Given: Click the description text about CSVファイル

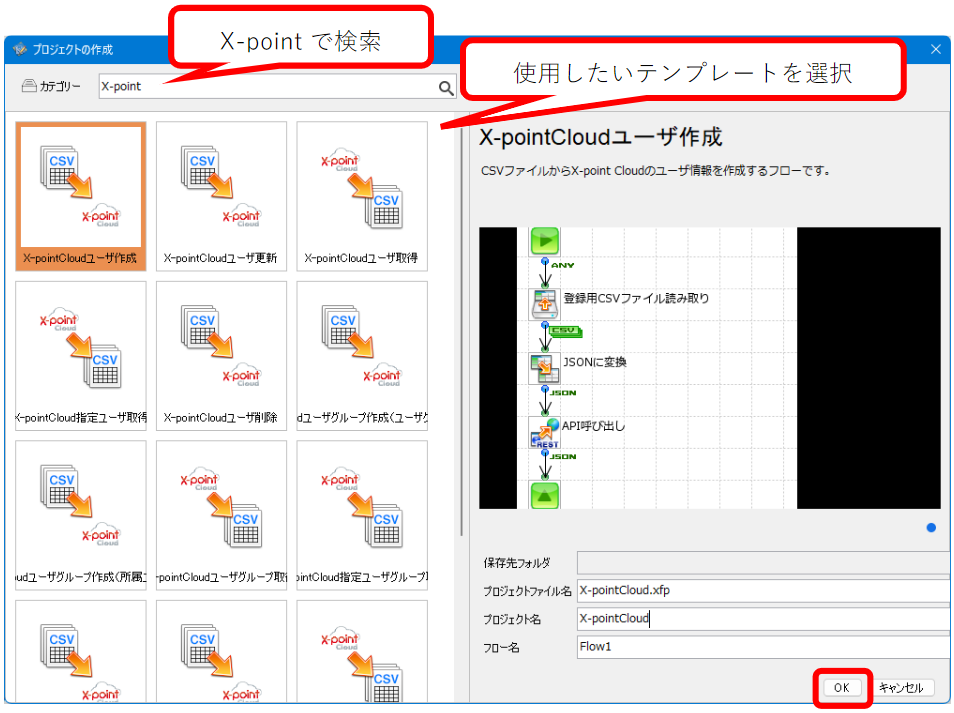Looking at the screenshot, I should coord(656,171).
